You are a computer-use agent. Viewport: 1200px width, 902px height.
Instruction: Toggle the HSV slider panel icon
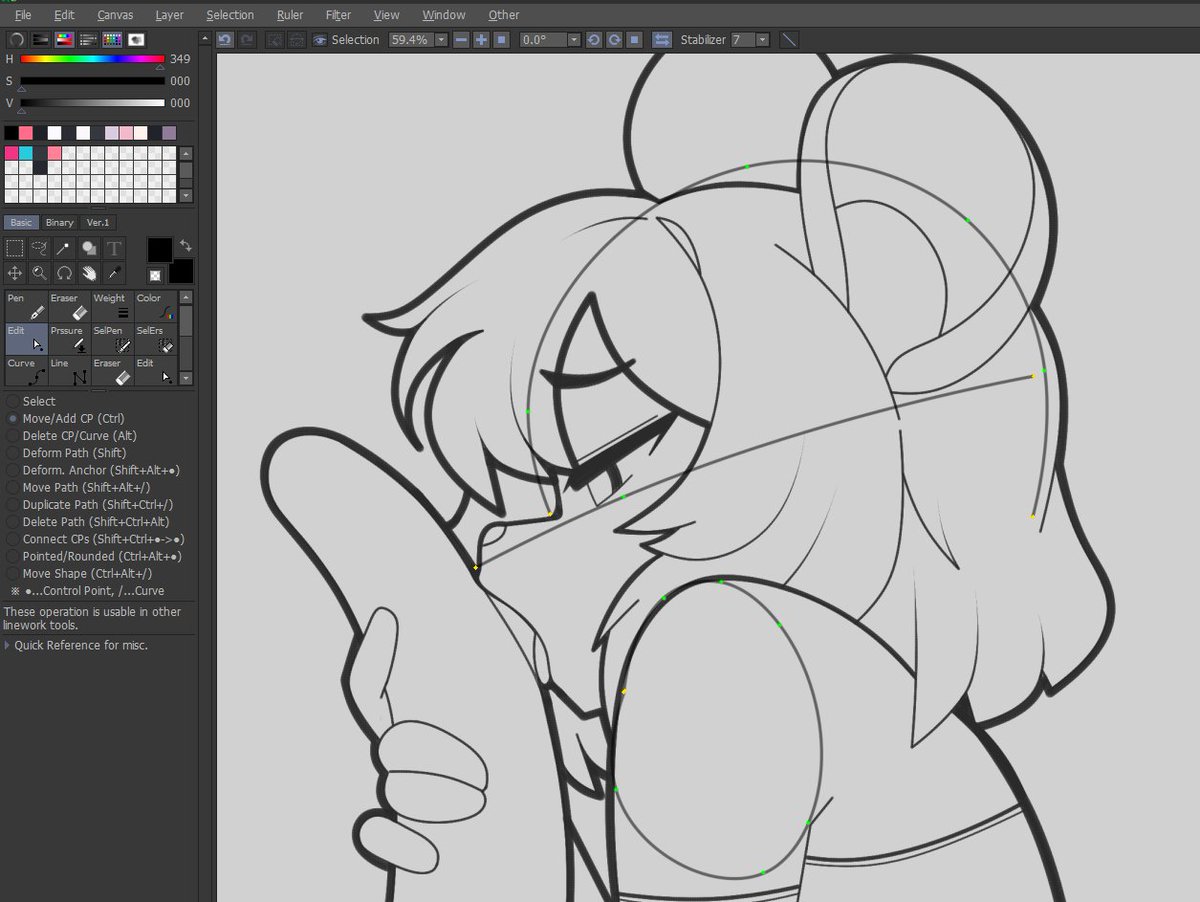pyautogui.click(x=64, y=39)
